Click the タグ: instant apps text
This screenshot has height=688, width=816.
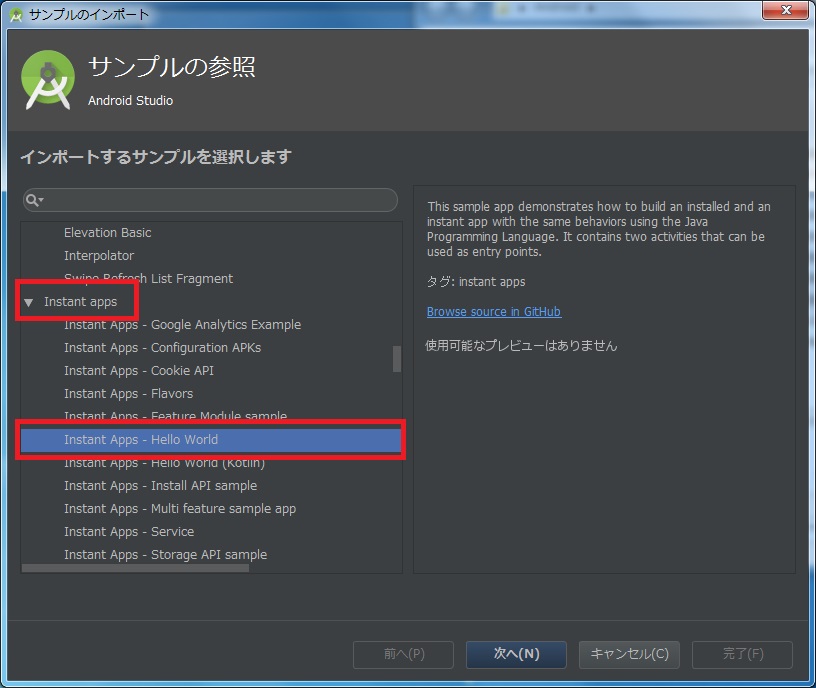(x=476, y=282)
